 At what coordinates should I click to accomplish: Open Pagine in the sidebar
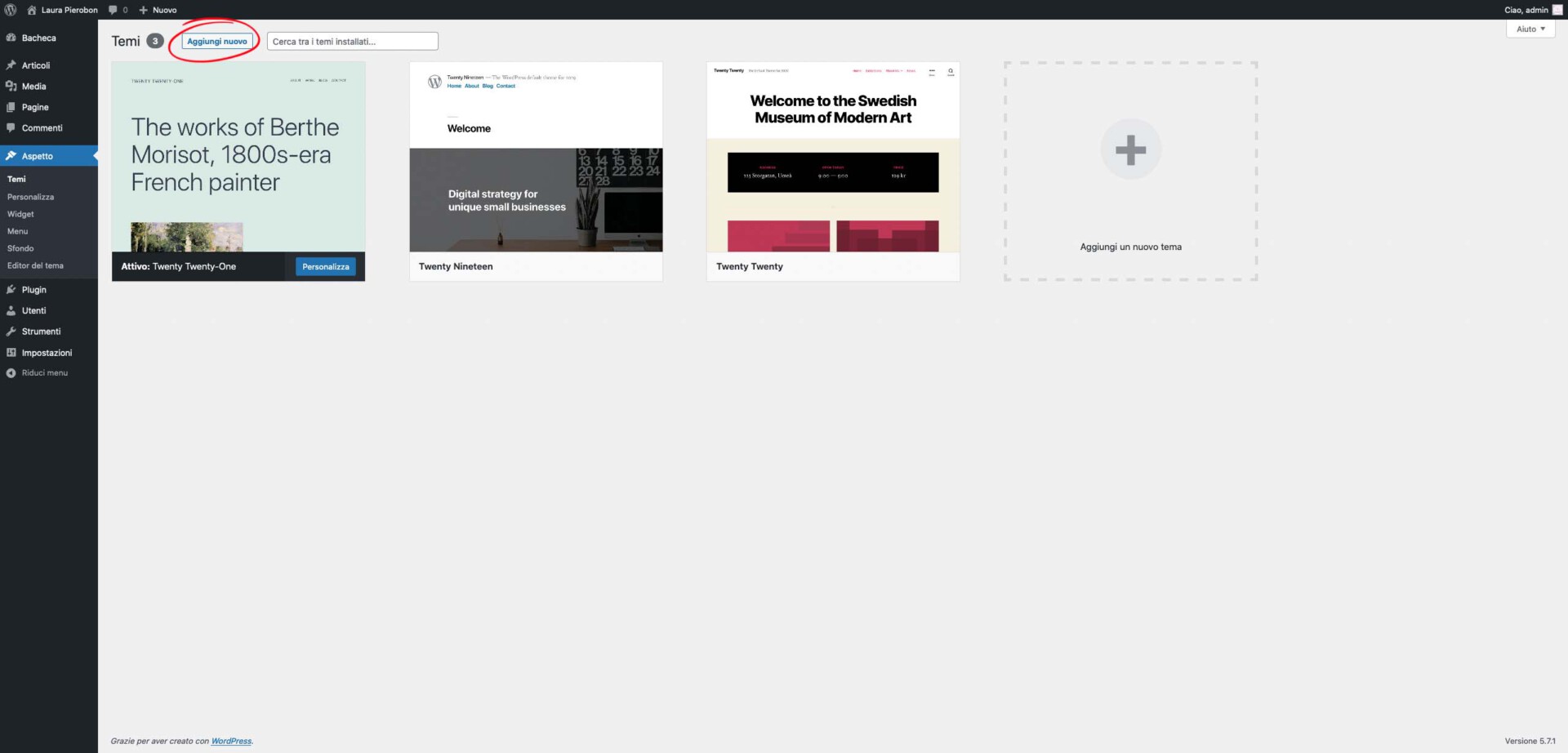click(x=49, y=107)
